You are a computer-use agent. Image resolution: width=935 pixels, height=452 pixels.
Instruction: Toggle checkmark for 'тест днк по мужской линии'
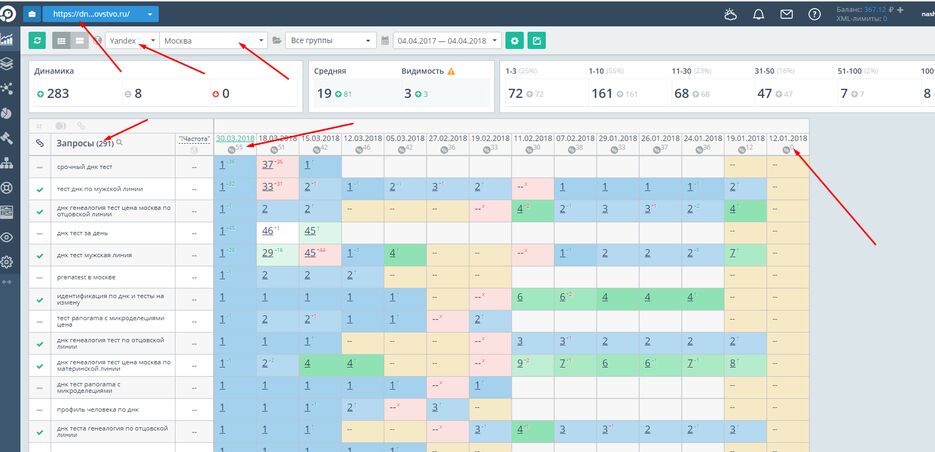click(39, 188)
